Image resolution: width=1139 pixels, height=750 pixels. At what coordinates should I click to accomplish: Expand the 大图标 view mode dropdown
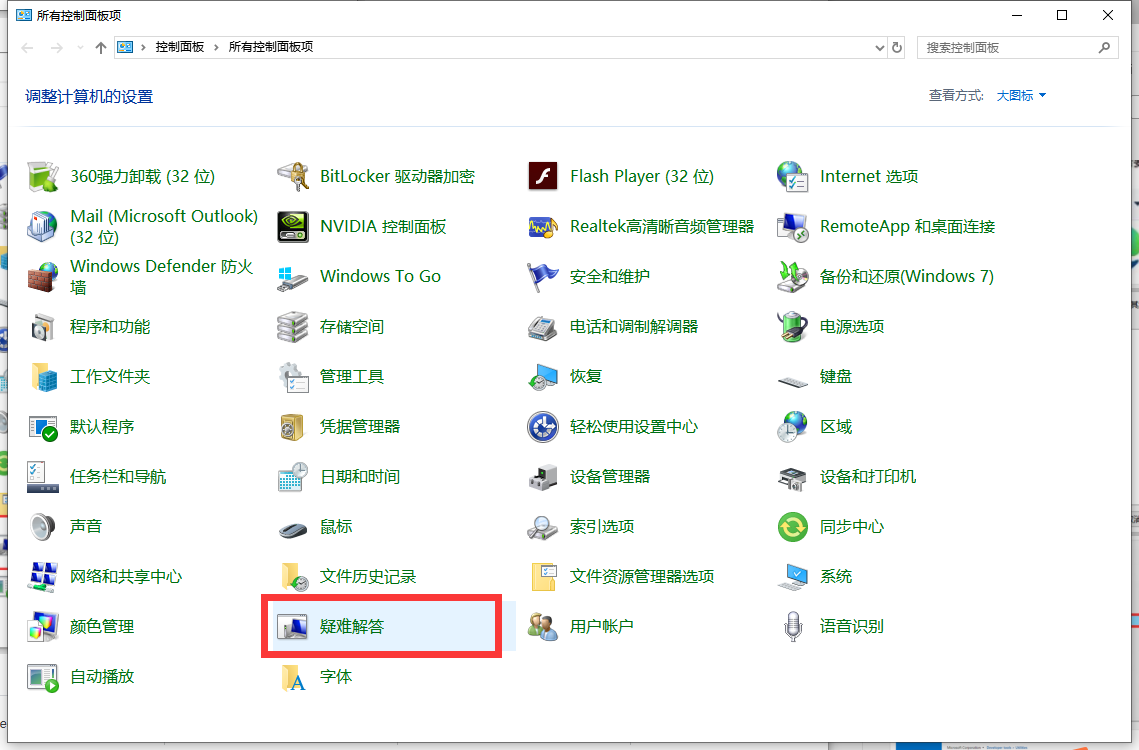tap(1021, 96)
